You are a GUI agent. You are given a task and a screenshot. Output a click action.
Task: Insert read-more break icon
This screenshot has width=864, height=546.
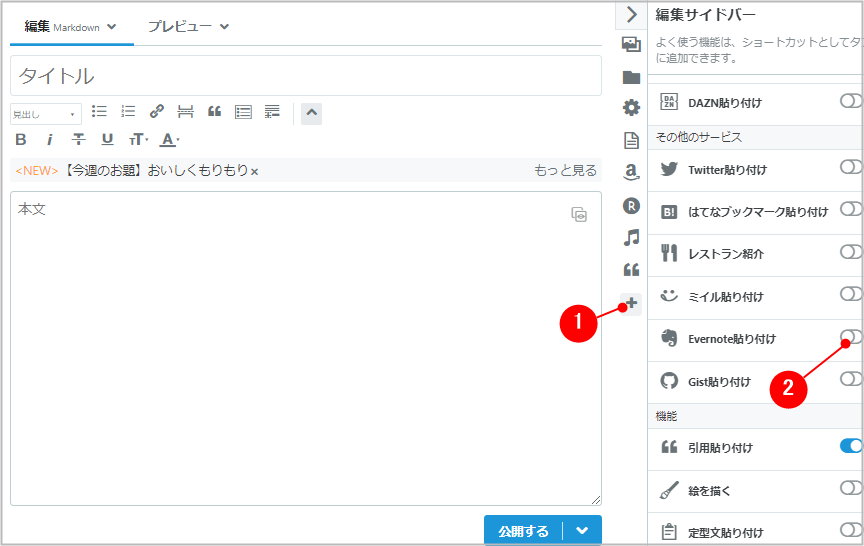click(186, 112)
